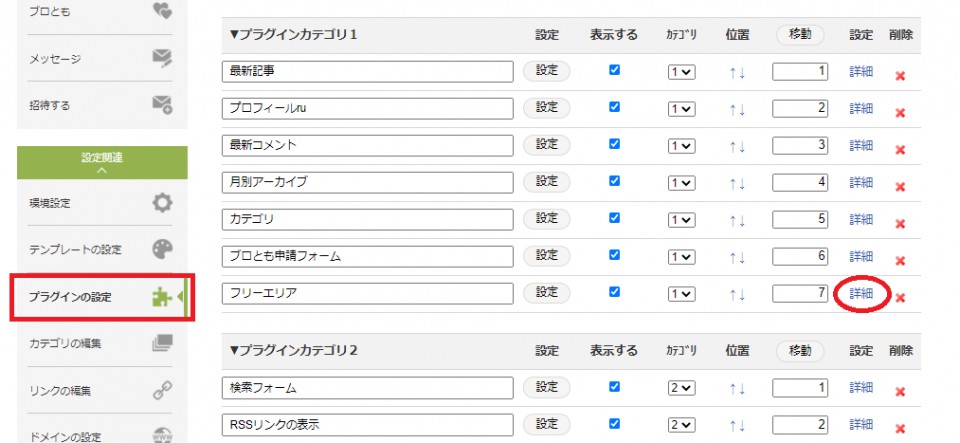The width and height of the screenshot is (960, 443).
Task: Click the プラグインの設定 puzzle icon
Action: pos(160,297)
